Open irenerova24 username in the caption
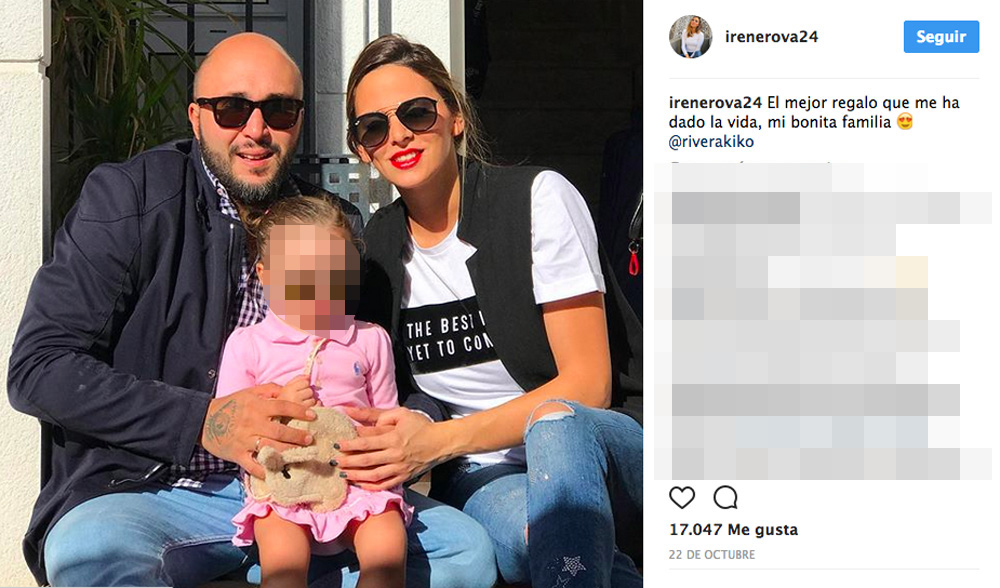Viewport: 1000px width, 588px height. [715, 103]
